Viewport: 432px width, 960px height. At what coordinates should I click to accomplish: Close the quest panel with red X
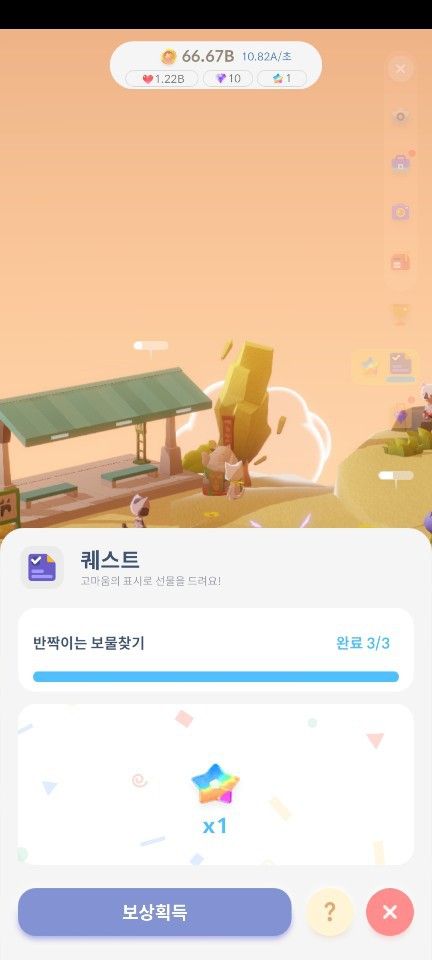click(390, 912)
